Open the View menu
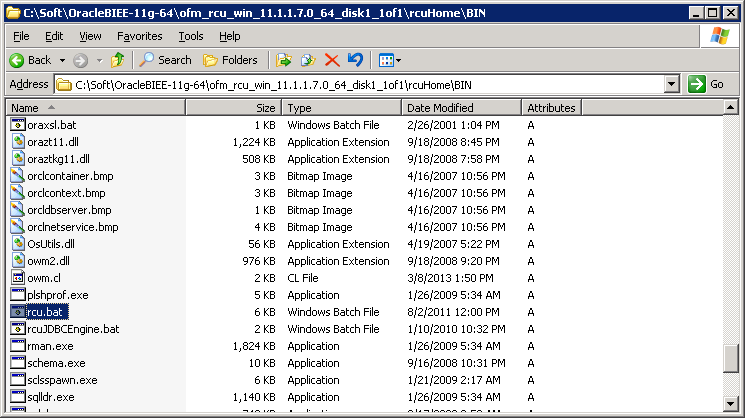This screenshot has height=418, width=745. pyautogui.click(x=90, y=36)
